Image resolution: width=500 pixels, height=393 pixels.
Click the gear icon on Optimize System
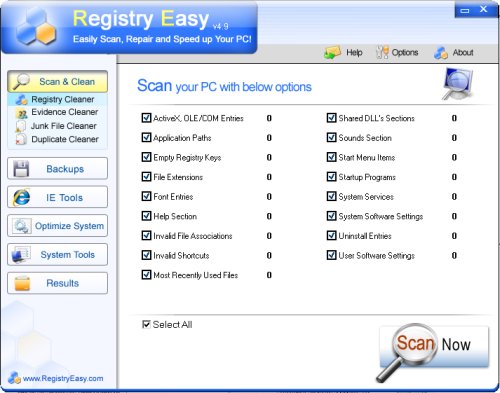tap(22, 226)
